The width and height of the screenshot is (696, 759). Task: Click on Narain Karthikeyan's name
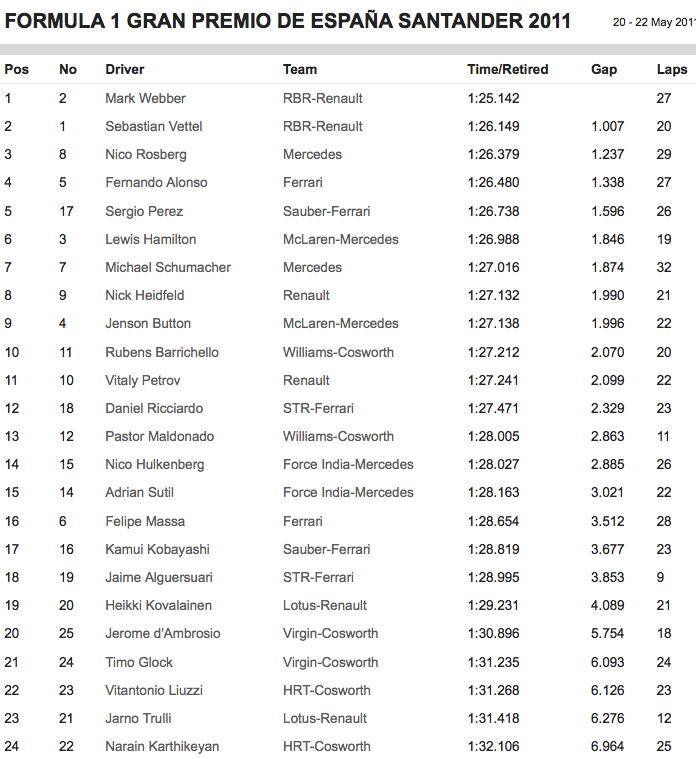pos(162,746)
